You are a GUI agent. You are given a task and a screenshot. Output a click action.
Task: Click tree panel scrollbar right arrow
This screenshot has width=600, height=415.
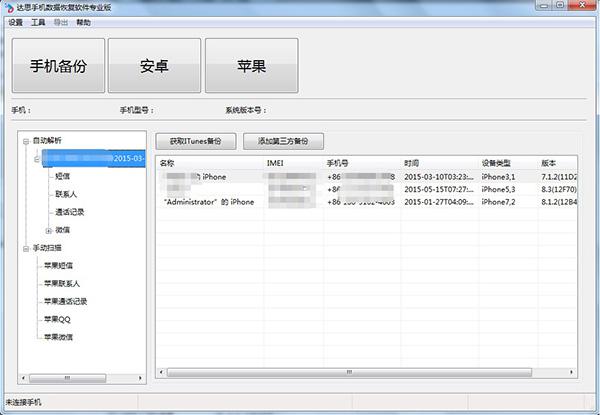point(140,378)
